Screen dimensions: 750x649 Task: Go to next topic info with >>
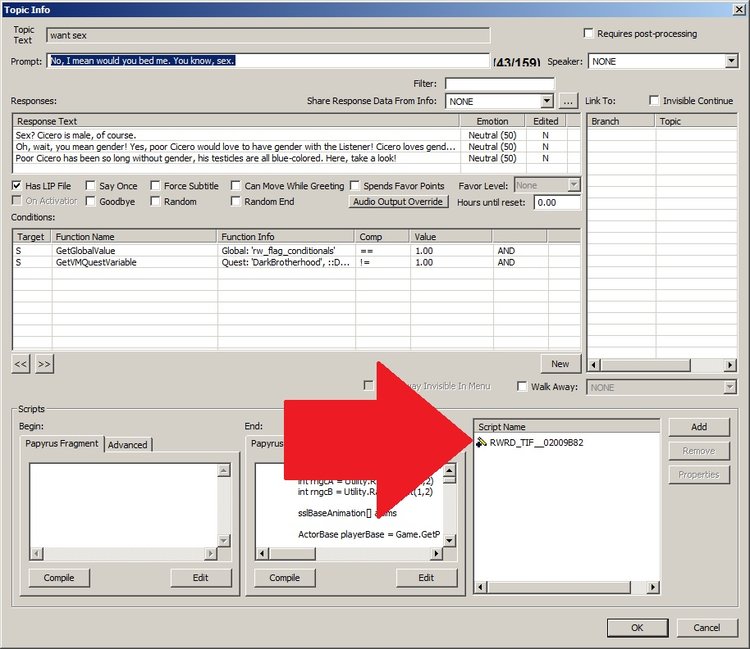tap(44, 364)
